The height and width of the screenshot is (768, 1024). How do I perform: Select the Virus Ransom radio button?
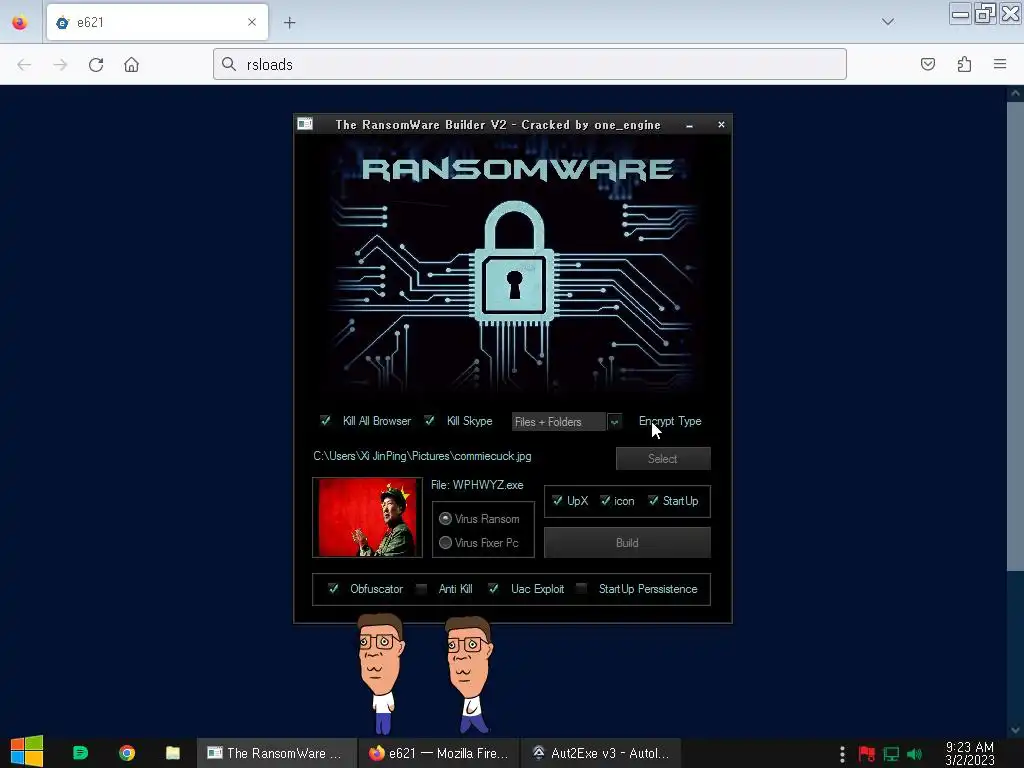[445, 519]
